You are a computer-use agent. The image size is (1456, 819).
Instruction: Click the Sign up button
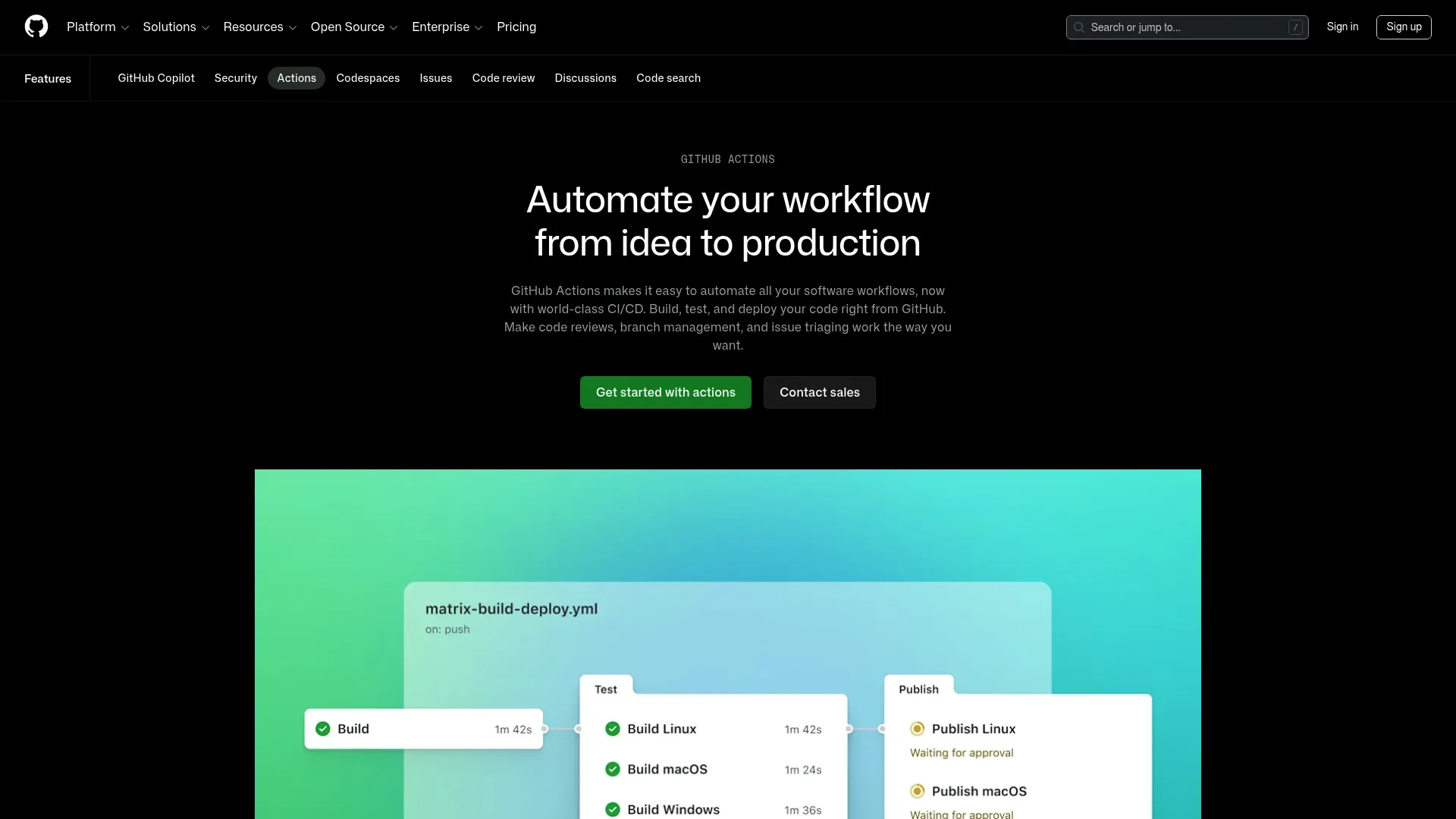[x=1404, y=27]
